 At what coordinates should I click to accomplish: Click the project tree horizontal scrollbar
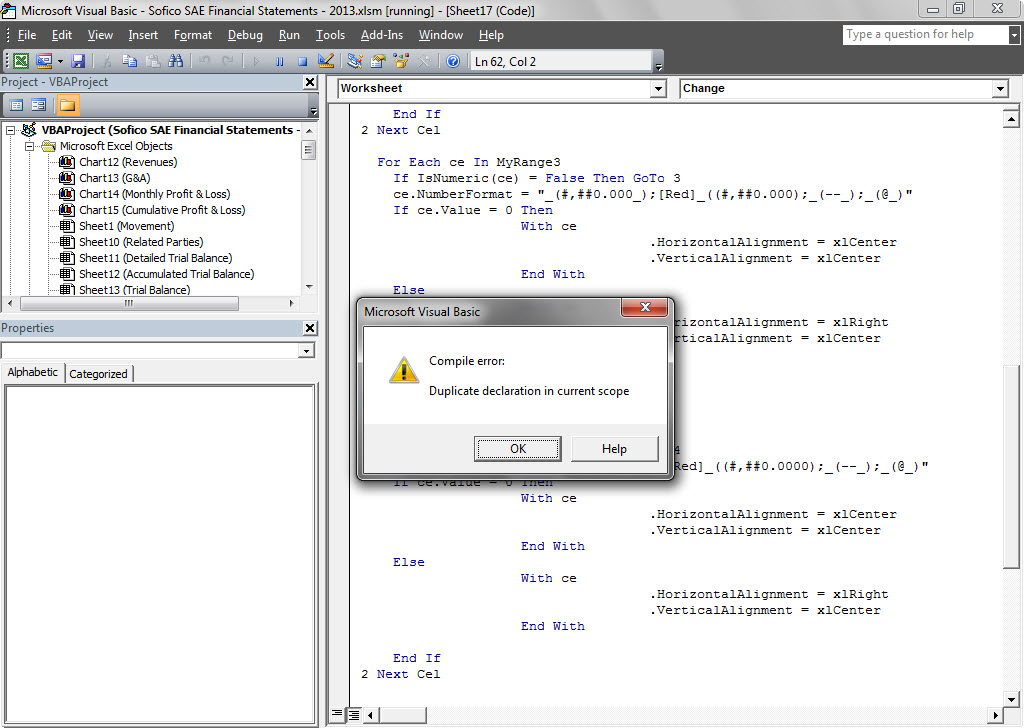pos(129,304)
